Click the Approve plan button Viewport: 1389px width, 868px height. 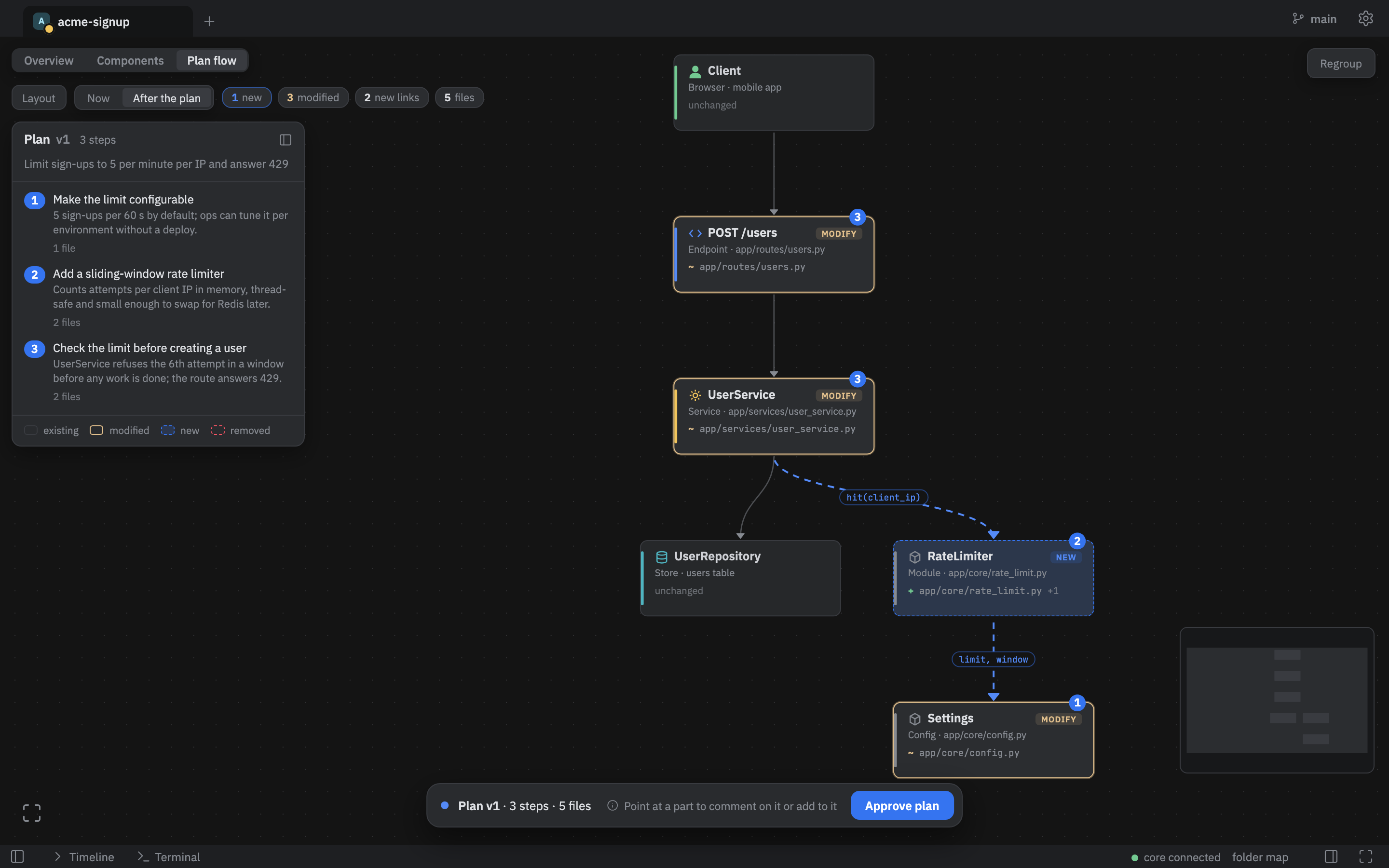902,805
